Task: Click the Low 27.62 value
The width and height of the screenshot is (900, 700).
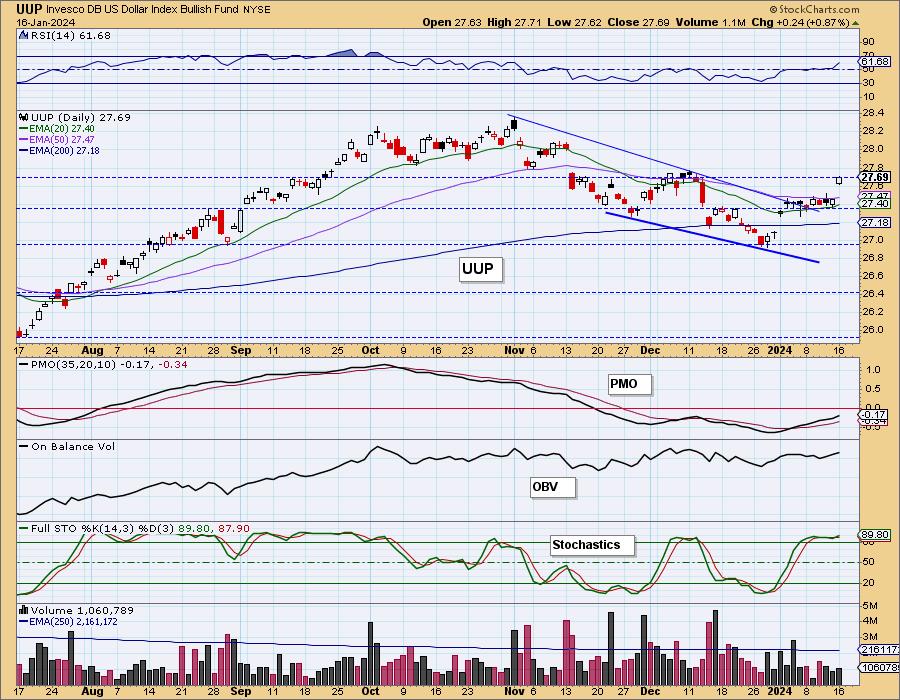Action: [x=574, y=22]
